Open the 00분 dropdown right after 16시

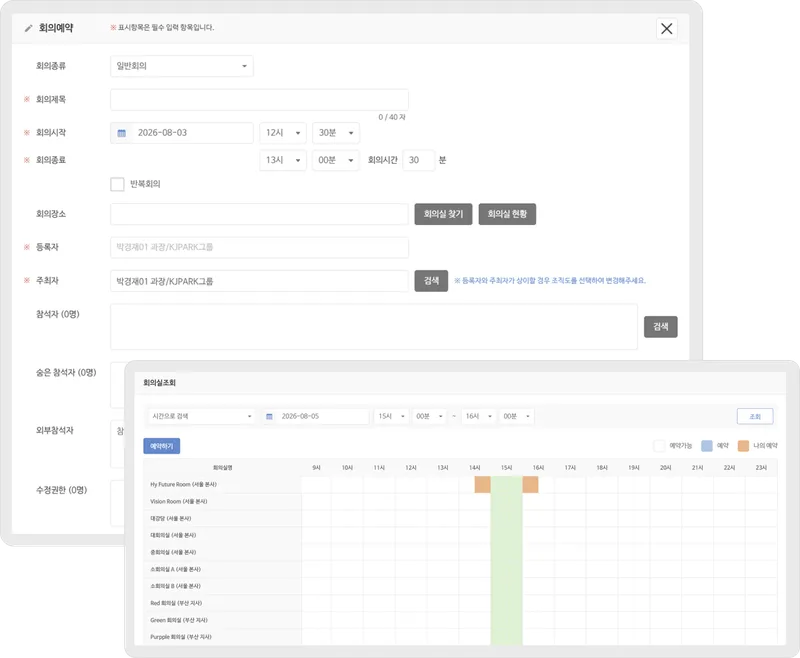pyautogui.click(x=516, y=416)
